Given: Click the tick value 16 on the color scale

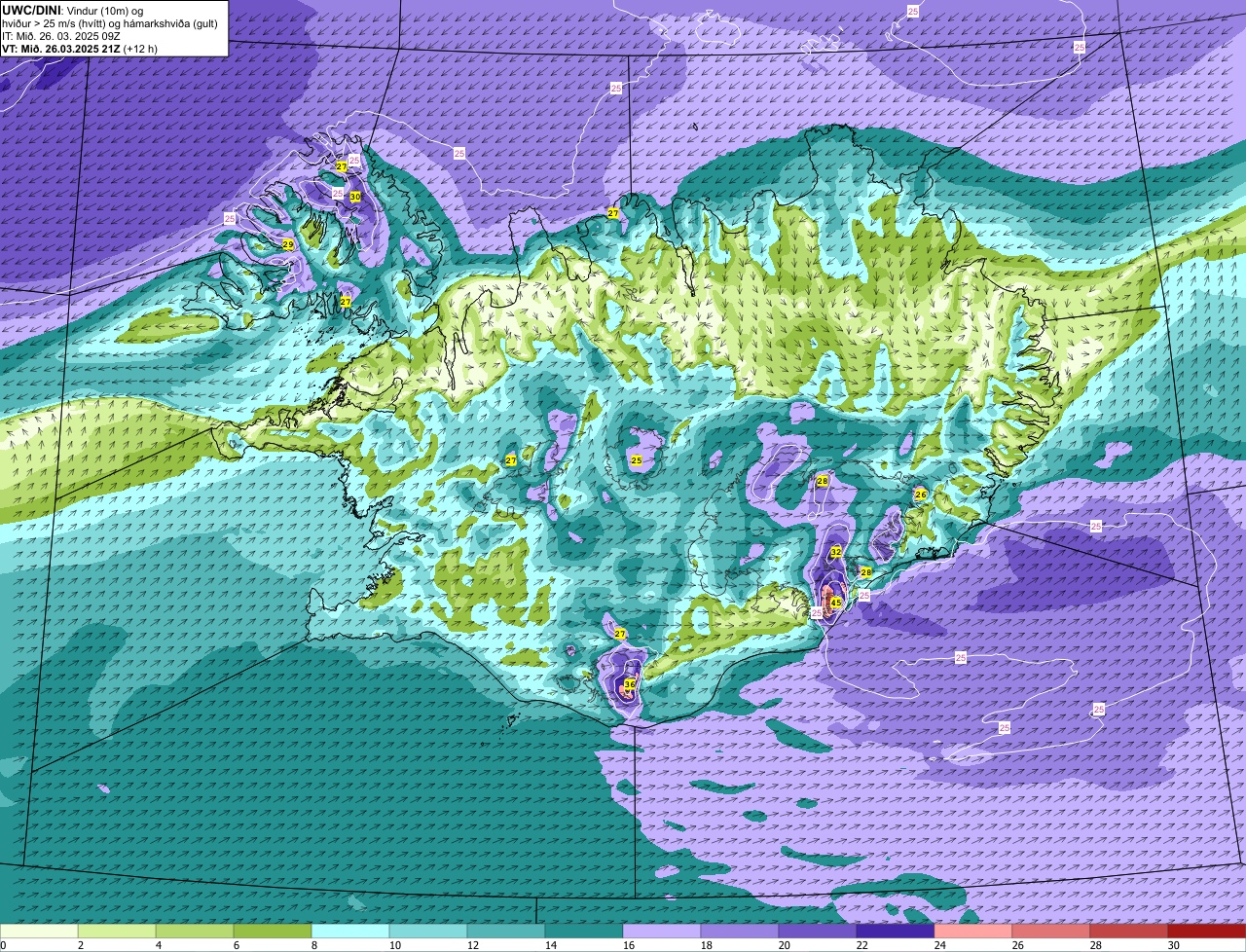Looking at the screenshot, I should tap(629, 945).
